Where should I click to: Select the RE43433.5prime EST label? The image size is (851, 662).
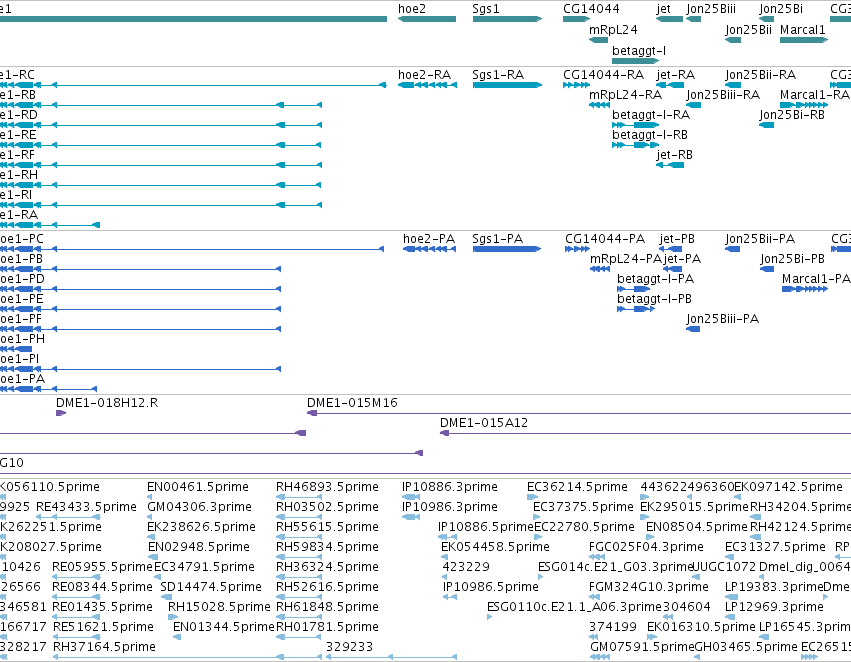pyautogui.click(x=86, y=507)
